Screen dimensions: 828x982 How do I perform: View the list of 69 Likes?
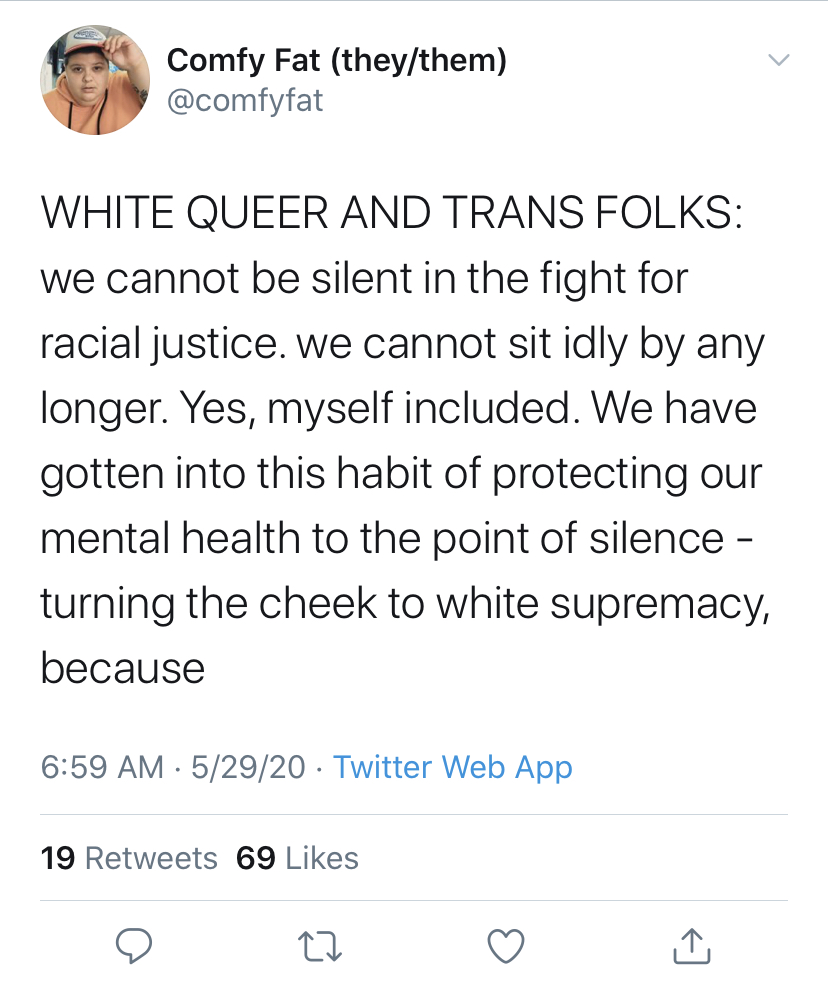(x=298, y=858)
